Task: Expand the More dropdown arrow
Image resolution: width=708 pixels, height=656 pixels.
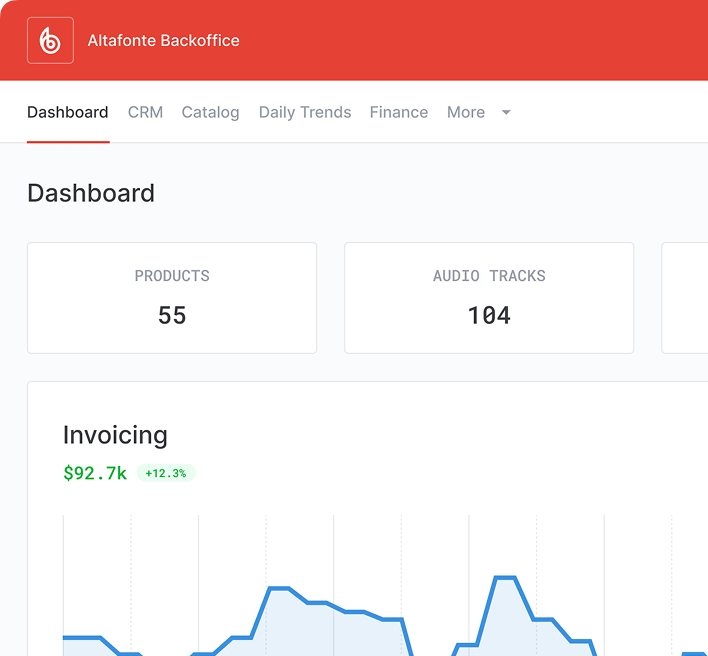Action: coord(506,112)
